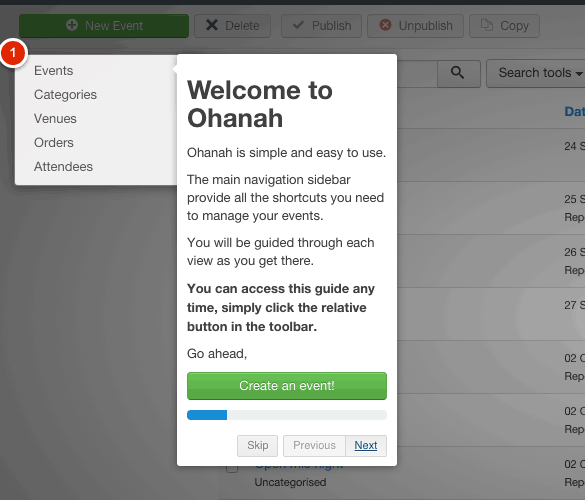Open Venues in the sidebar
This screenshot has width=585, height=500.
[55, 119]
